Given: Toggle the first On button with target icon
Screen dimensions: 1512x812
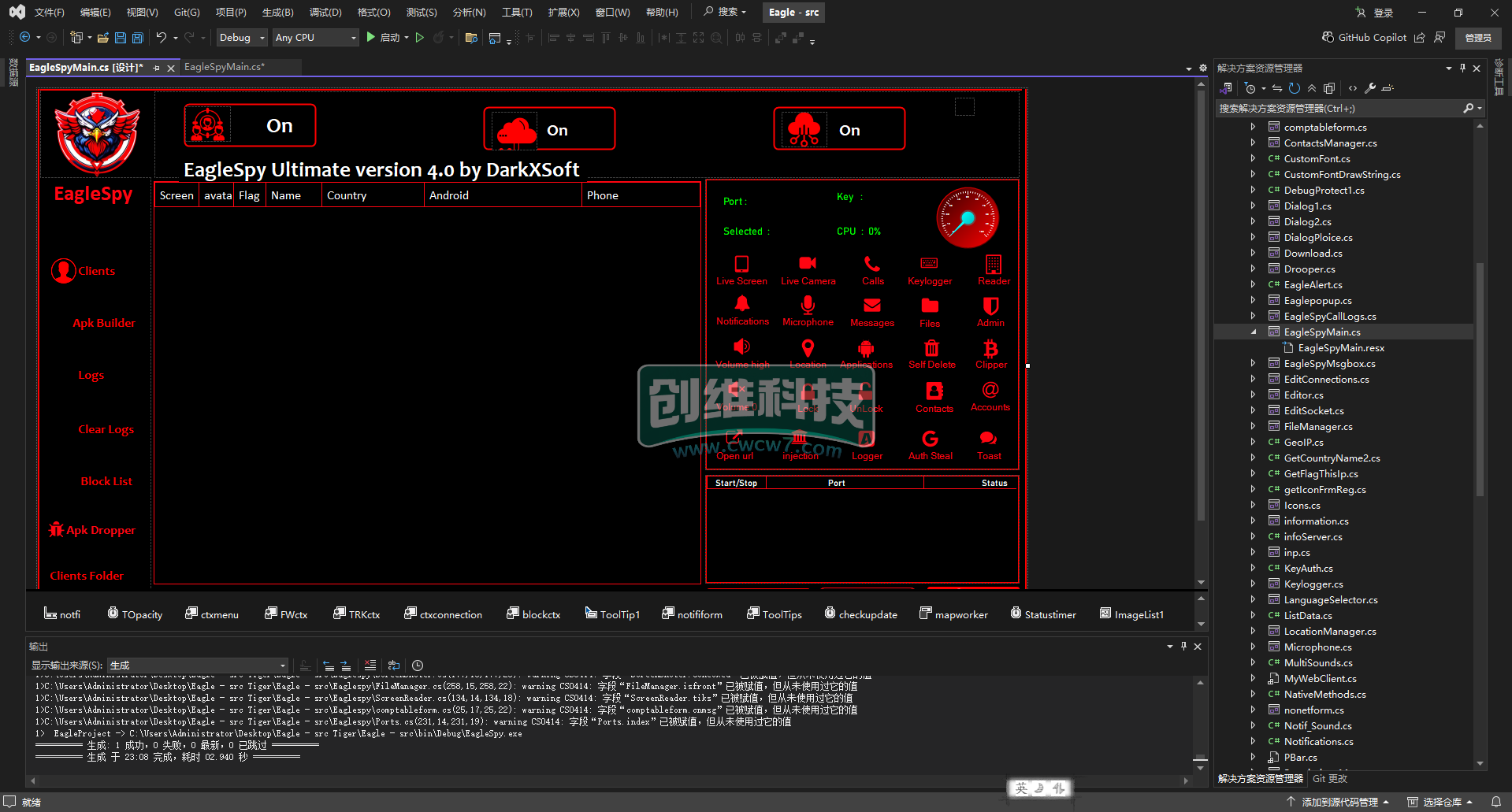Looking at the screenshot, I should pyautogui.click(x=250, y=125).
